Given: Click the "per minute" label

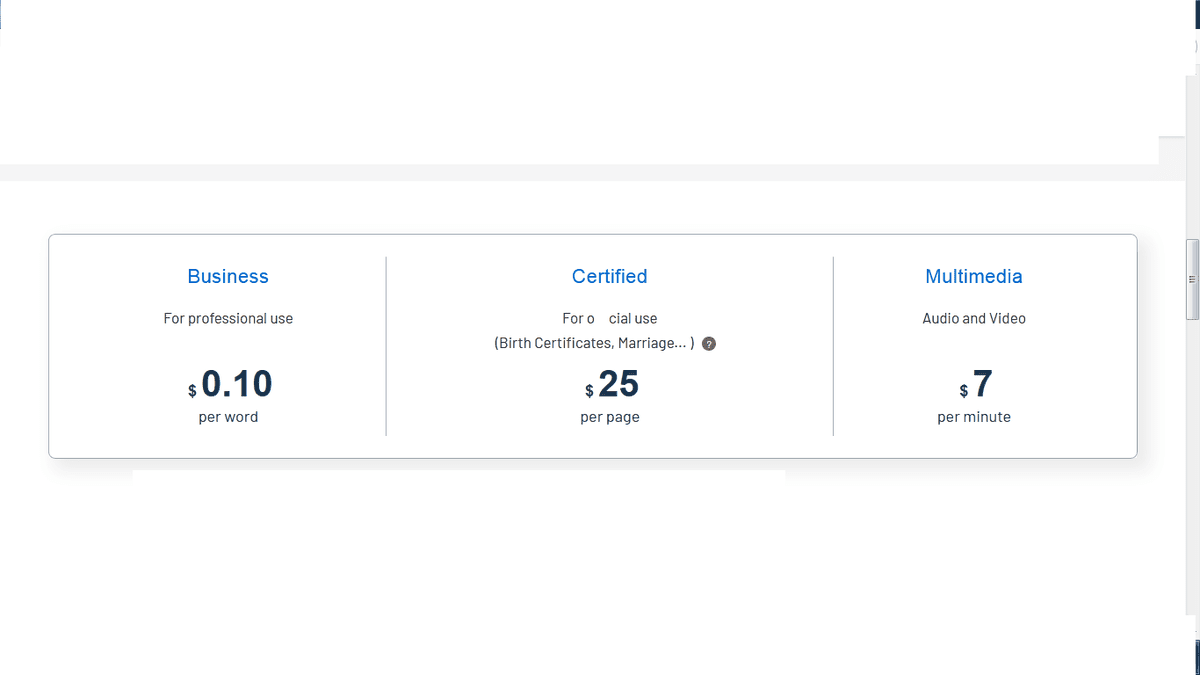Looking at the screenshot, I should 974,417.
